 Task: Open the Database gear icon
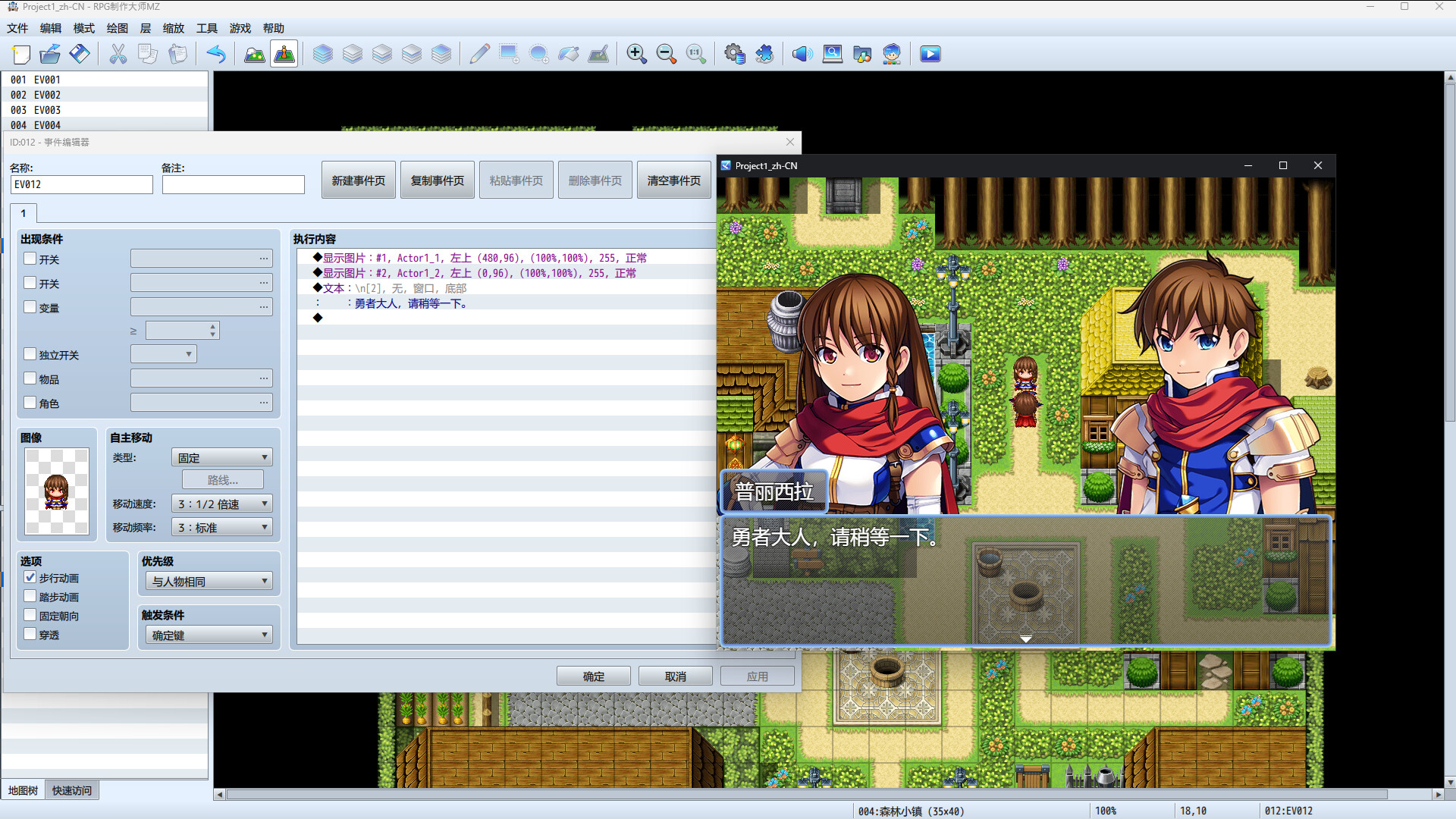734,54
